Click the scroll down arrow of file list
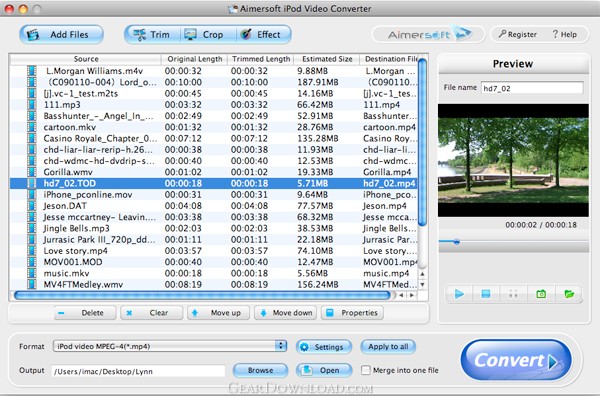The height and width of the screenshot is (396, 600). (x=422, y=285)
